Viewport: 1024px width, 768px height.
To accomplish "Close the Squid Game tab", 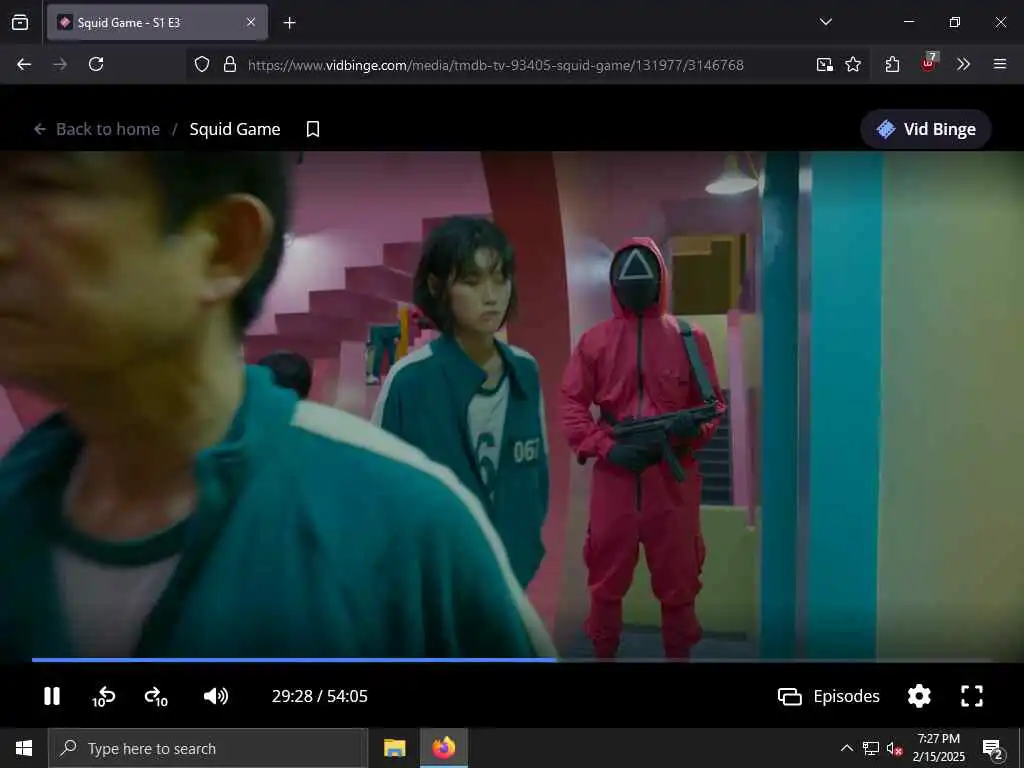I will (251, 23).
